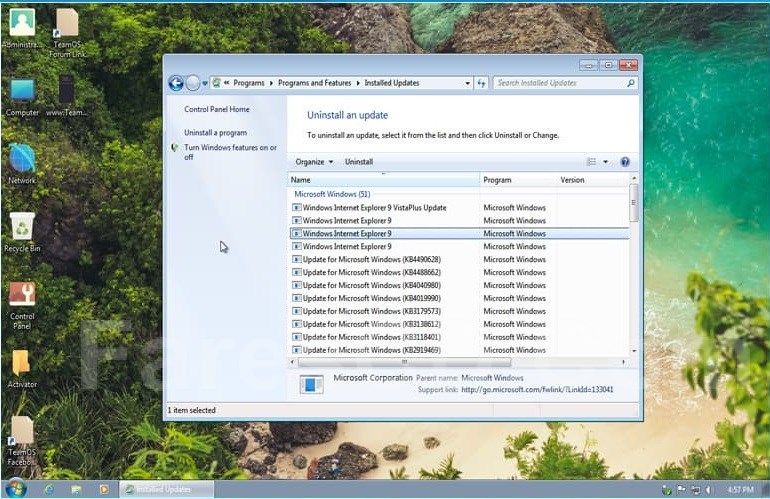The width and height of the screenshot is (770, 499).
Task: Click the Action Center flag tray icon
Action: [x=681, y=490]
